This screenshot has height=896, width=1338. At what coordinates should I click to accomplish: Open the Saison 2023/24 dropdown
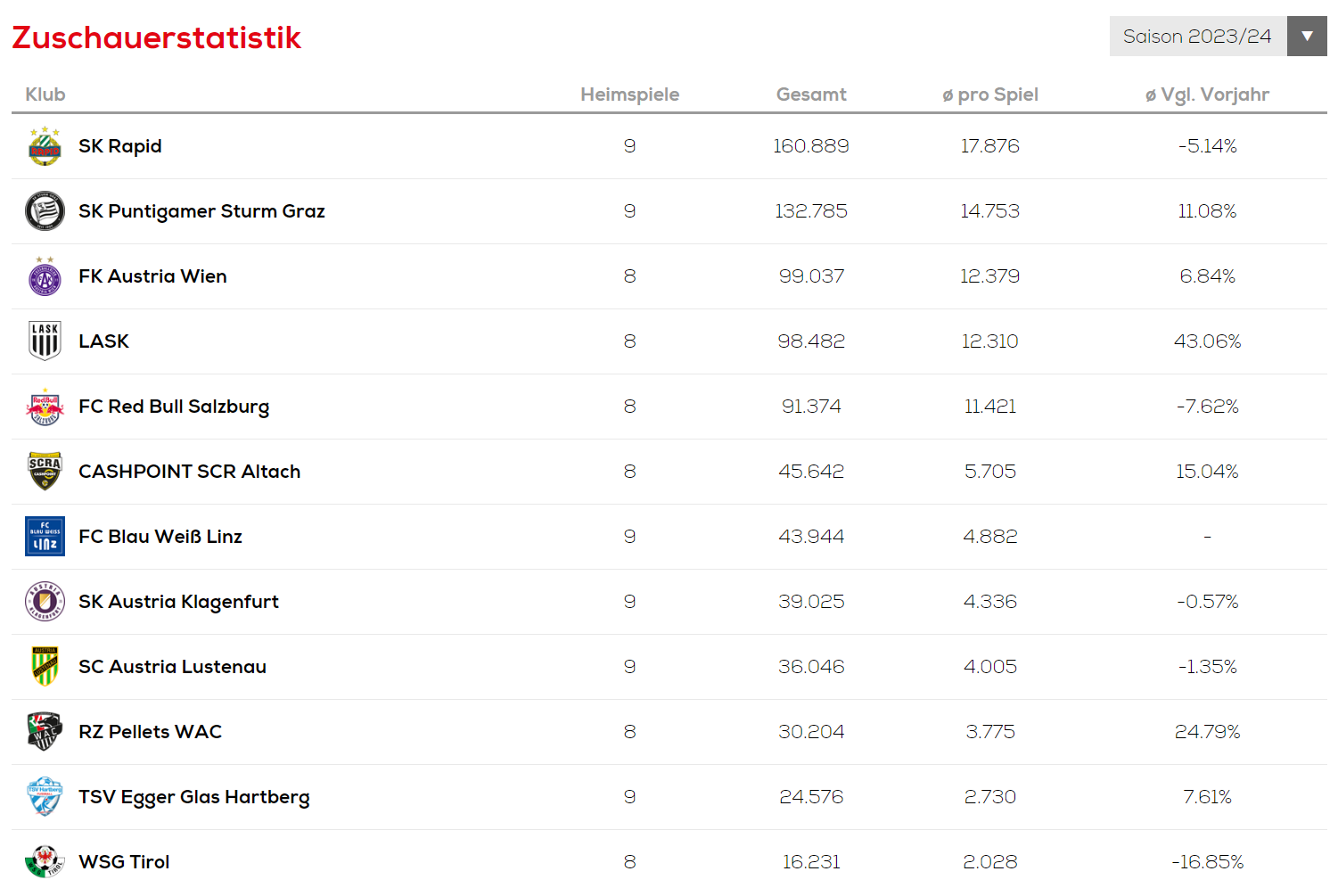[1218, 37]
